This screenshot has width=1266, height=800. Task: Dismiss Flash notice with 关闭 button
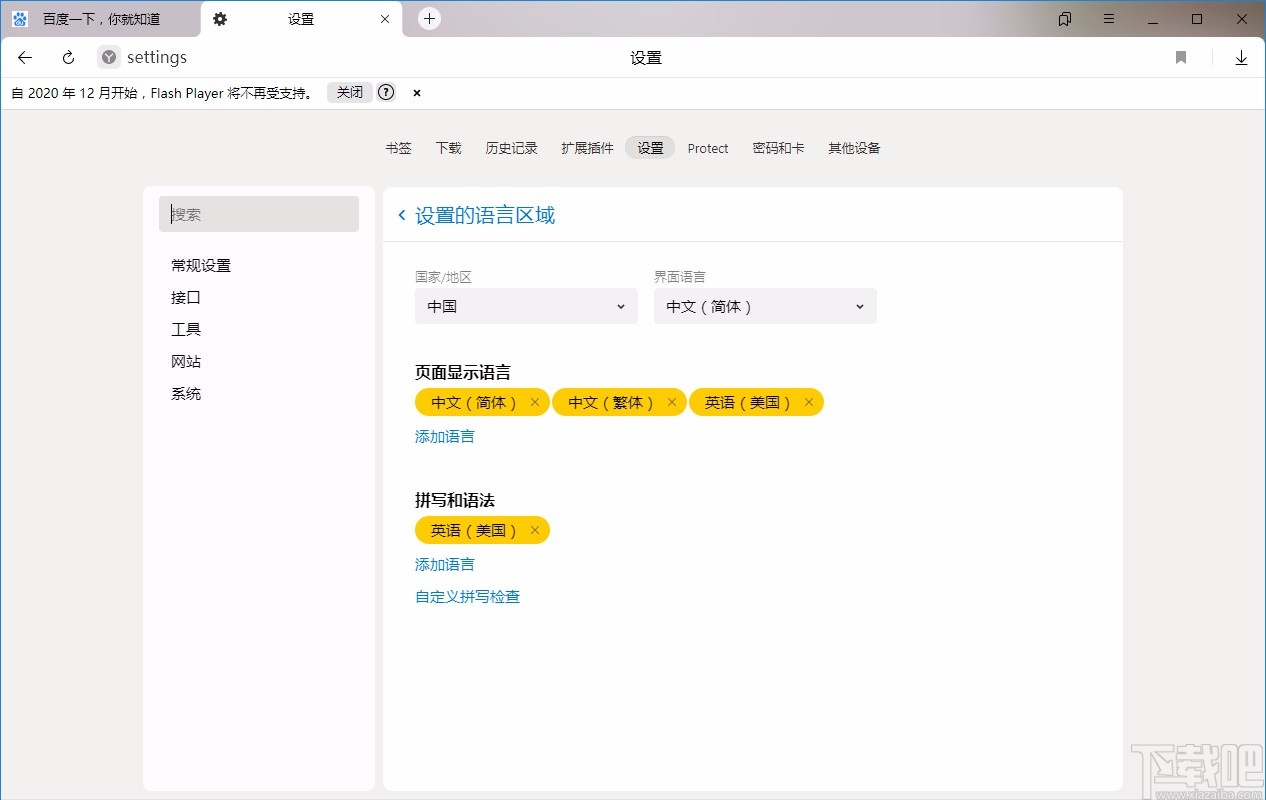coord(348,92)
